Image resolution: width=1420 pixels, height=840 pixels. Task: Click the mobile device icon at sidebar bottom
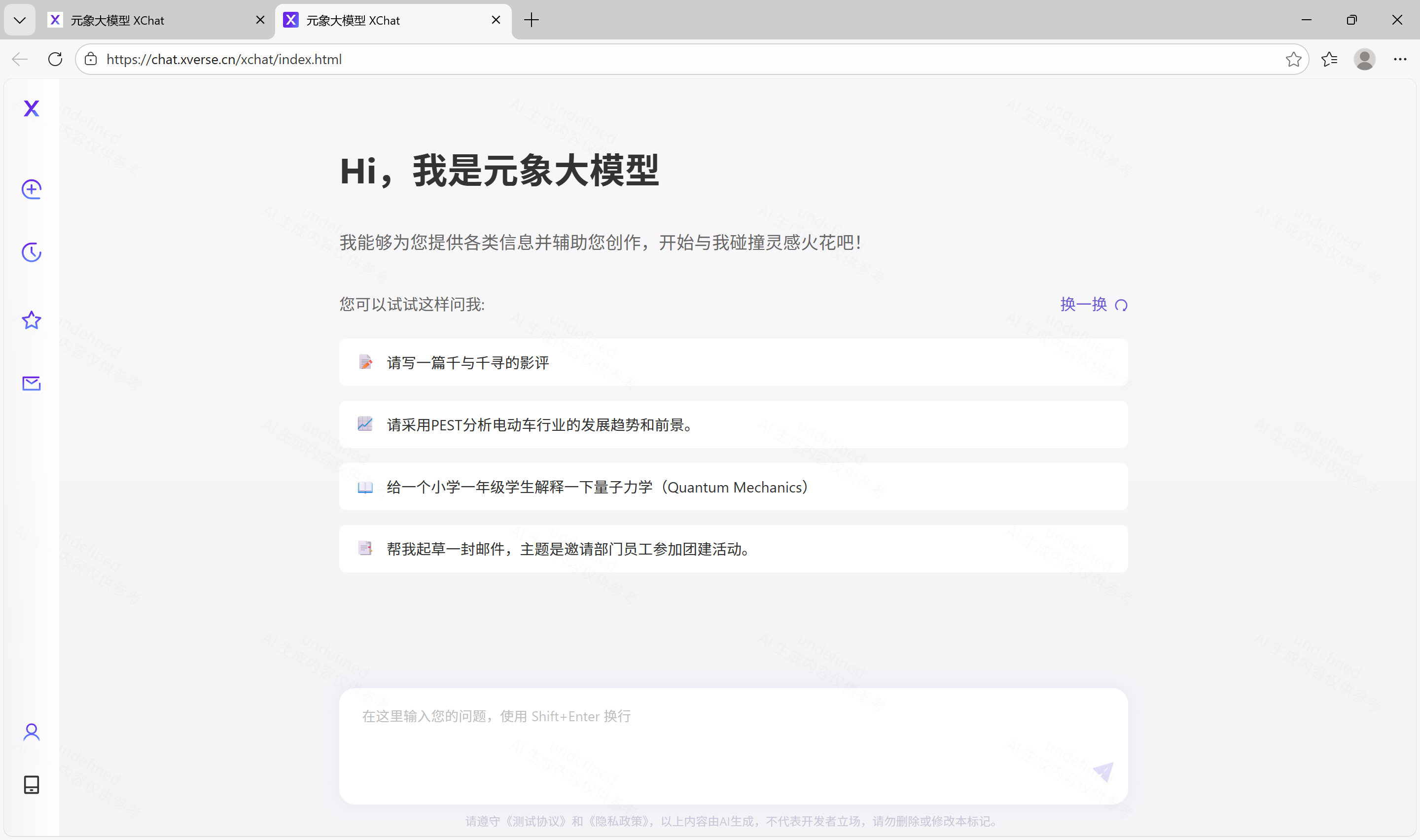coord(32,784)
